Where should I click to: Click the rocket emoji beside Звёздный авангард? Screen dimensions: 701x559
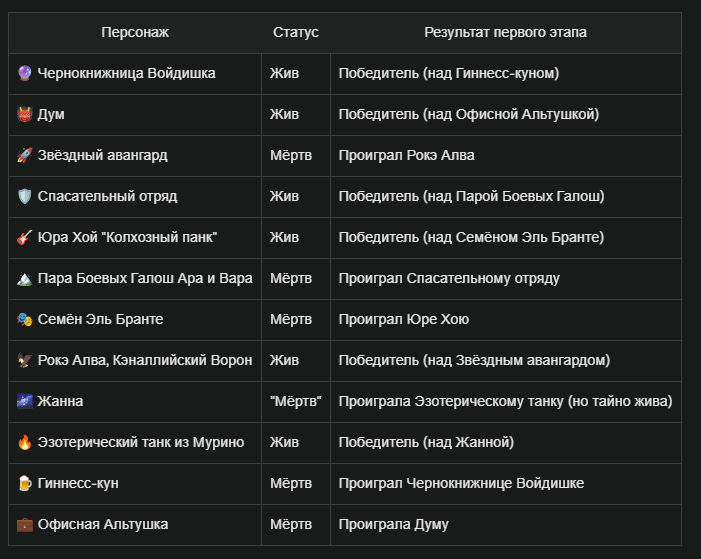(x=25, y=155)
